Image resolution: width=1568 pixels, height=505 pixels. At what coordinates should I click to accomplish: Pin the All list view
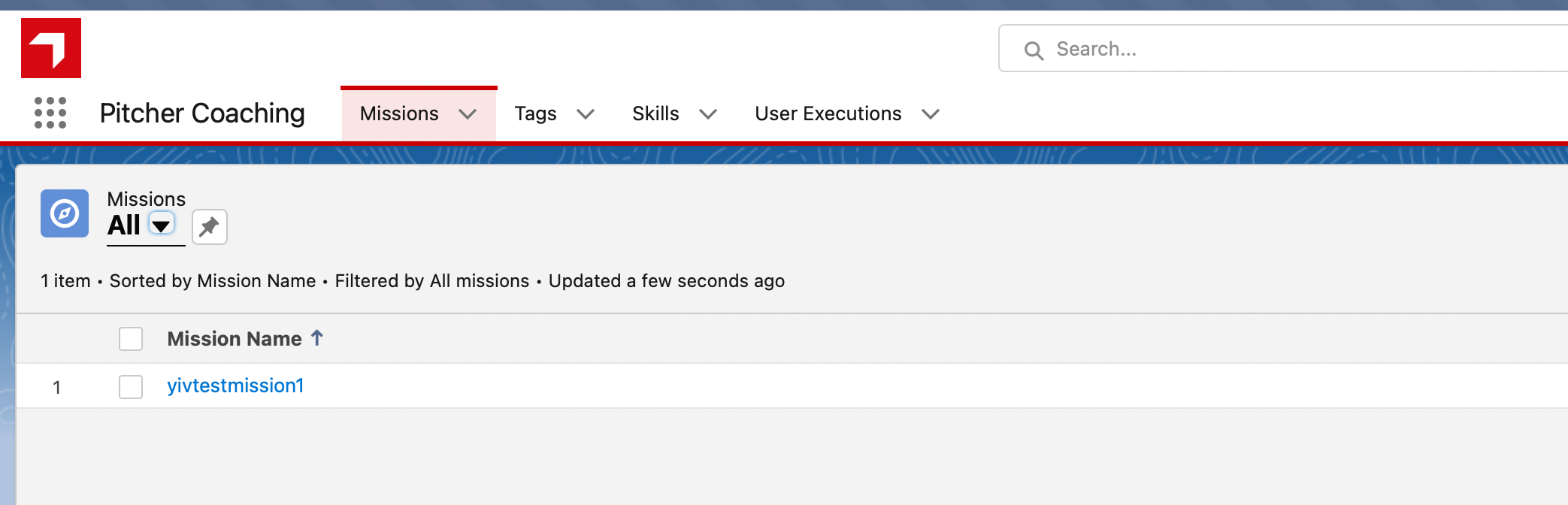point(210,226)
